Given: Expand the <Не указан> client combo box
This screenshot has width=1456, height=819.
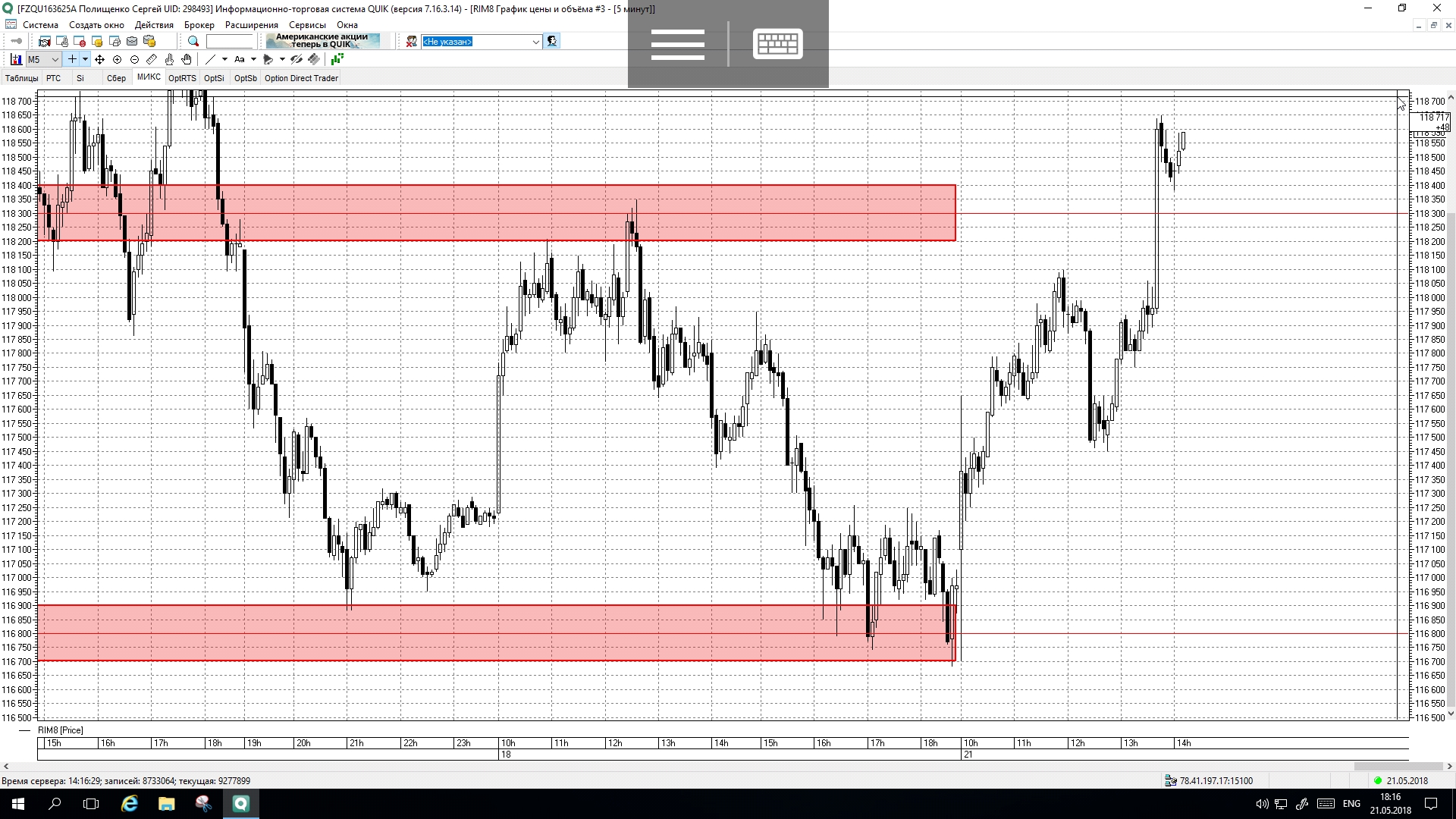Looking at the screenshot, I should [x=535, y=42].
